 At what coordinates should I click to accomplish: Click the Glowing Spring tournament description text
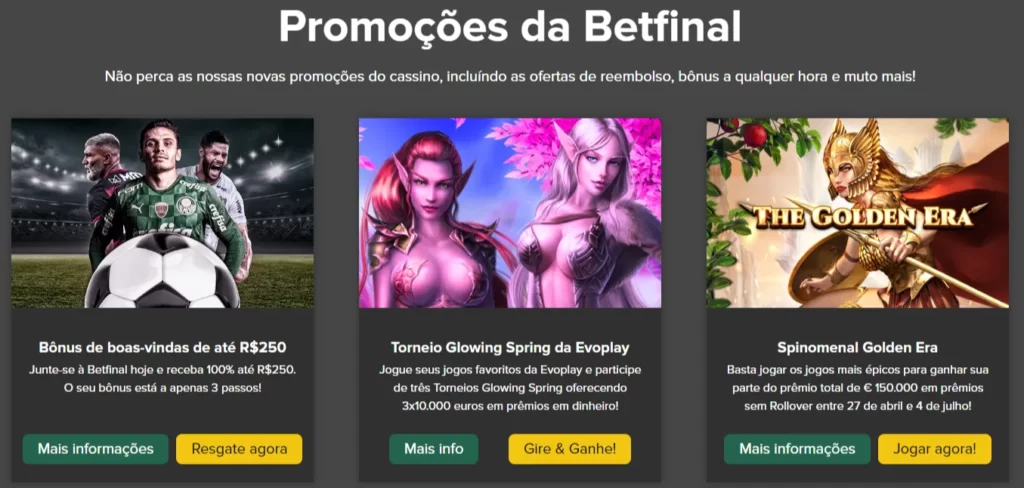click(510, 387)
